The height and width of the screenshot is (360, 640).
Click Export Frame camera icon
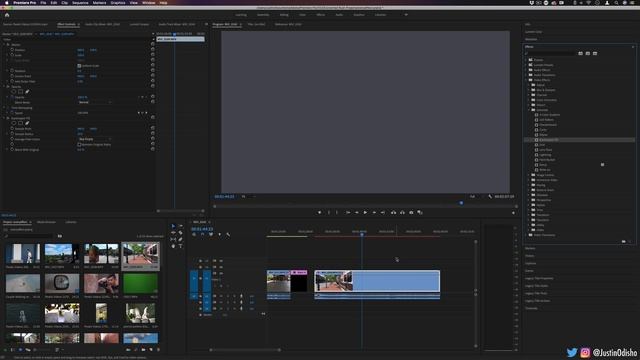[x=411, y=212]
